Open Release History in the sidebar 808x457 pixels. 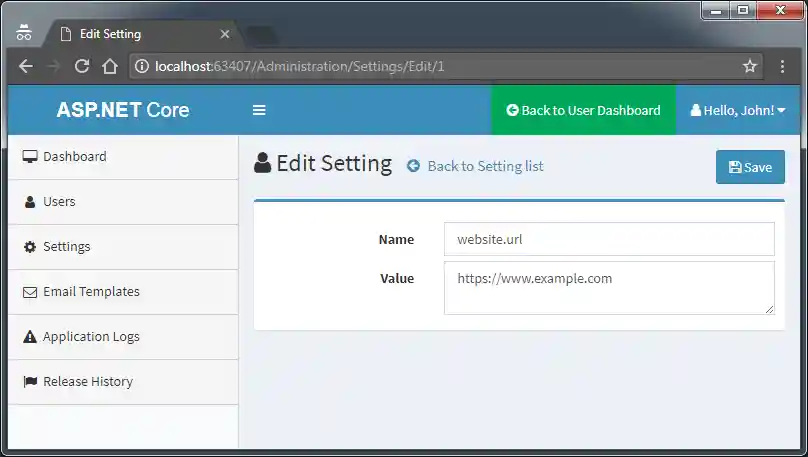click(x=123, y=382)
